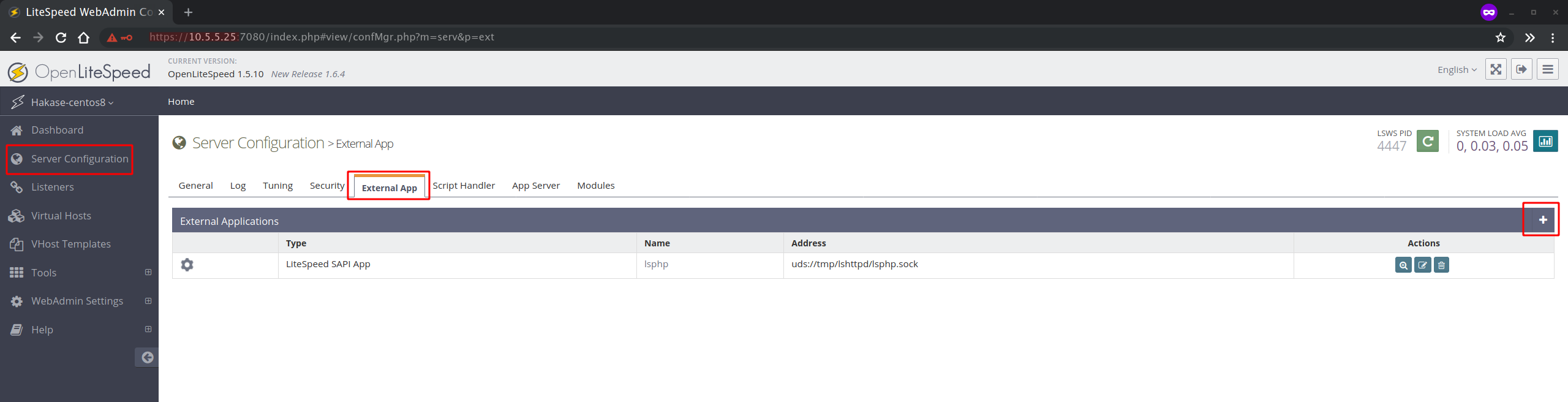Select the External App tab

tap(390, 187)
